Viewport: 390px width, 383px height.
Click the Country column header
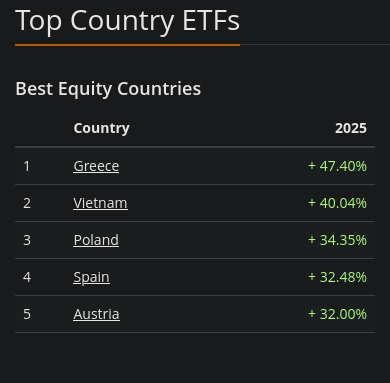(102, 128)
